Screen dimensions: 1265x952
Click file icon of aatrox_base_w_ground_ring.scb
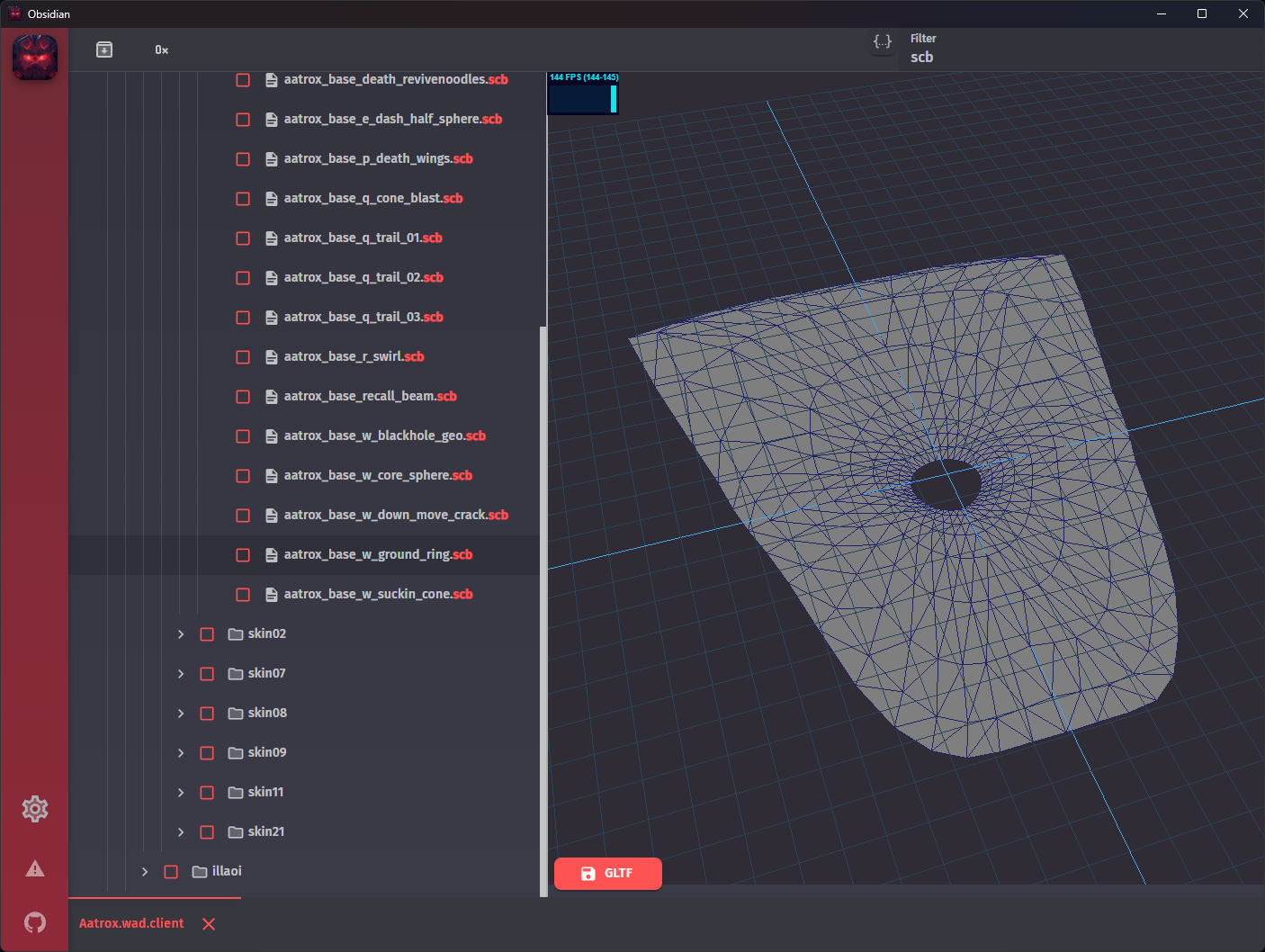(x=272, y=555)
